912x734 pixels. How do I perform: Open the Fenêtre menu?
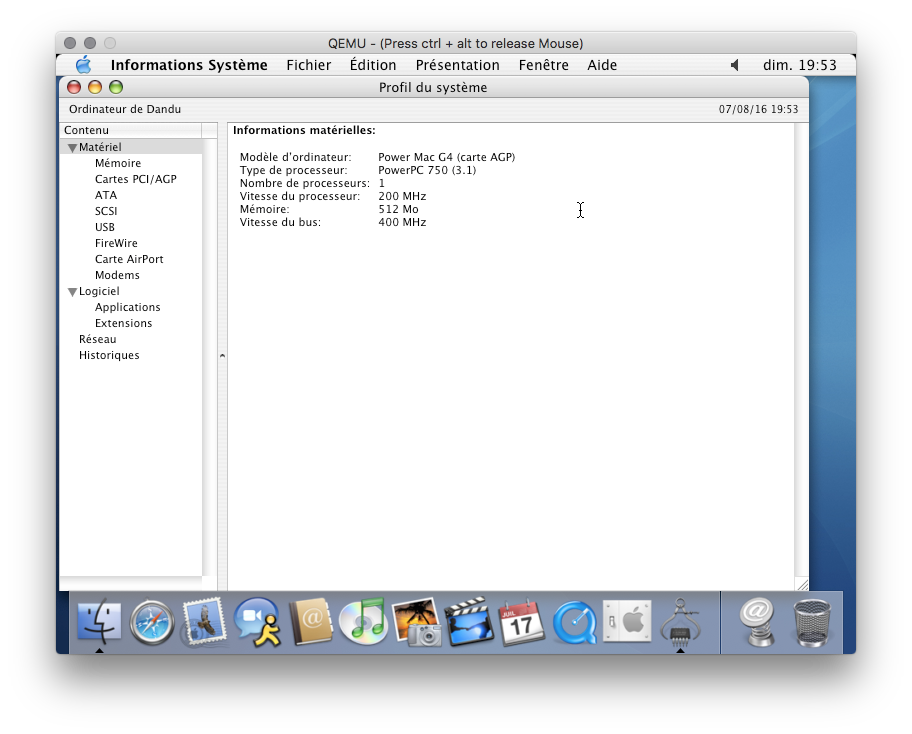click(543, 65)
